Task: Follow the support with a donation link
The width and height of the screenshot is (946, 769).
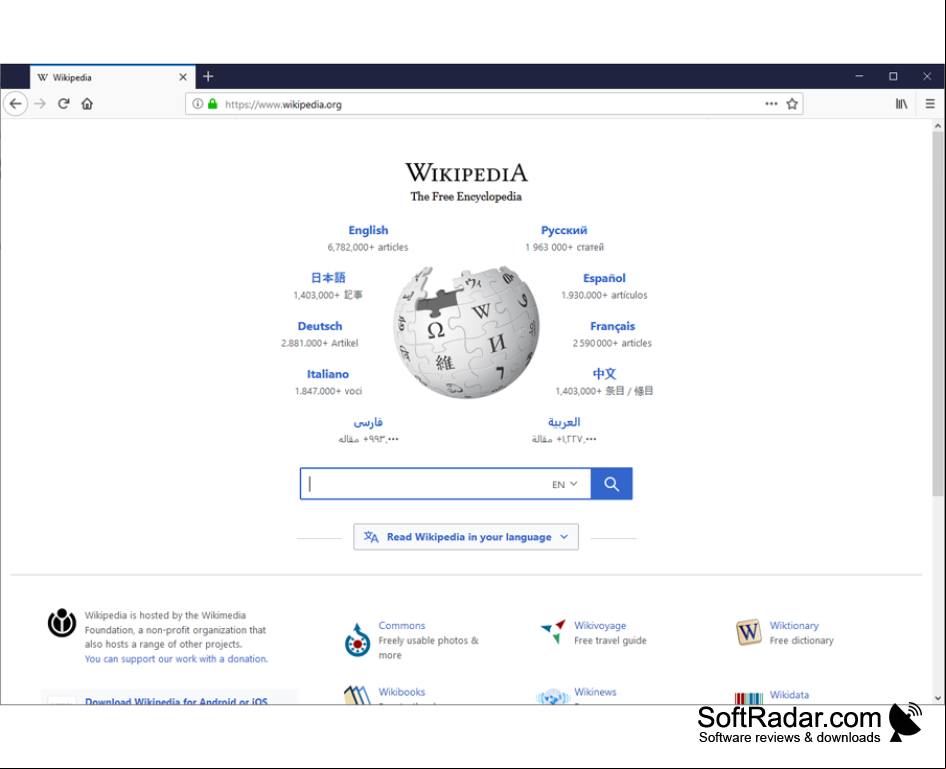Action: pyautogui.click(x=176, y=659)
